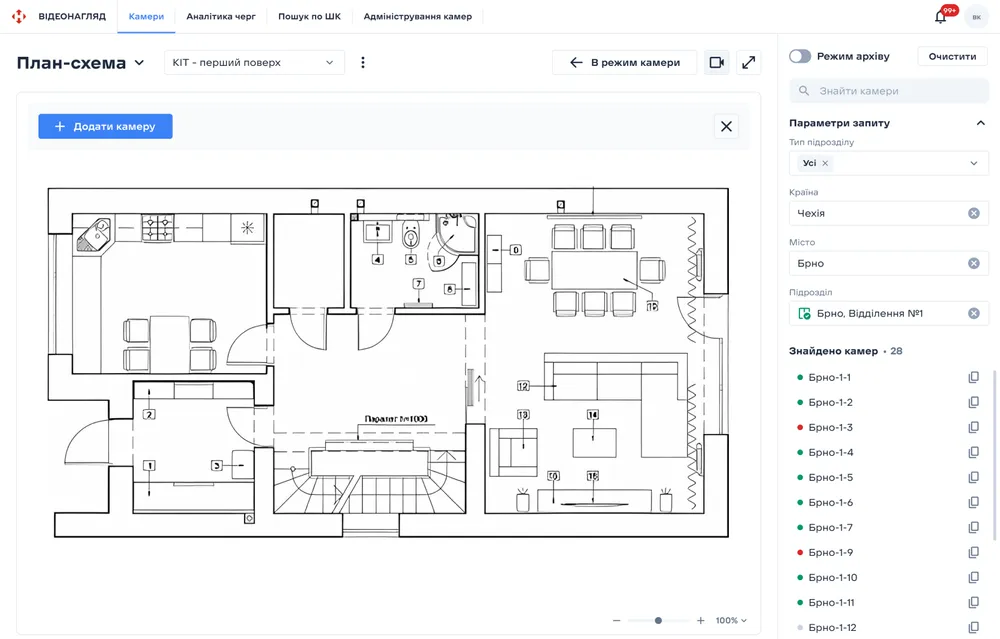The image size is (1000, 639).
Task: Click marker 12 on floor plan
Action: [x=523, y=386]
